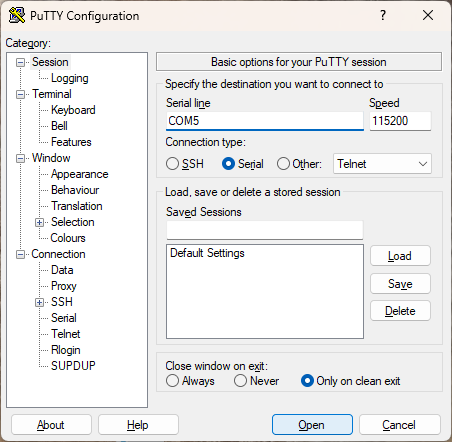Click the Speed input field
The image size is (452, 442).
(x=400, y=121)
